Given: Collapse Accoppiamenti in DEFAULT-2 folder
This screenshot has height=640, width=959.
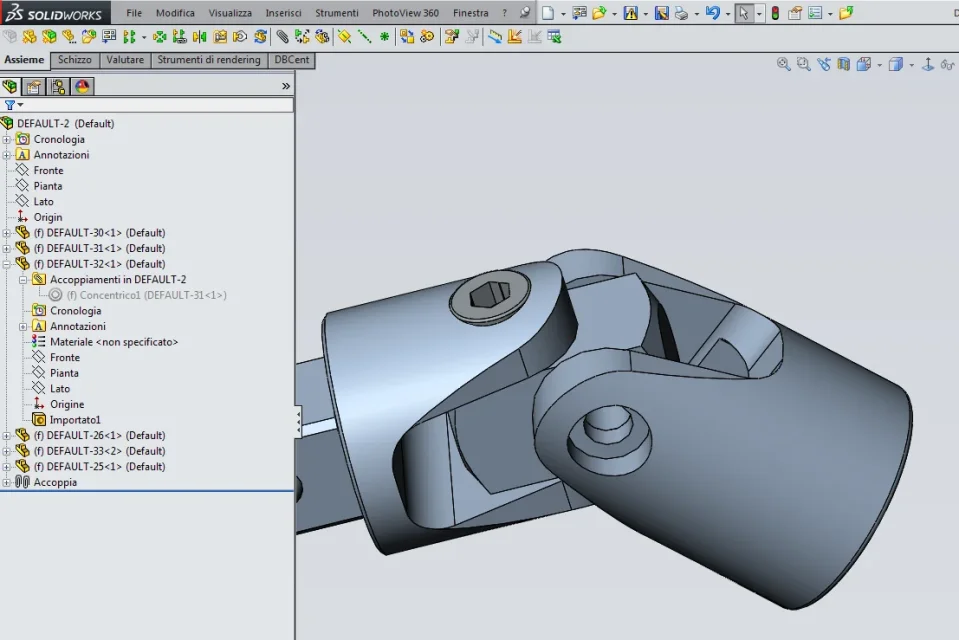Looking at the screenshot, I should coord(23,280).
